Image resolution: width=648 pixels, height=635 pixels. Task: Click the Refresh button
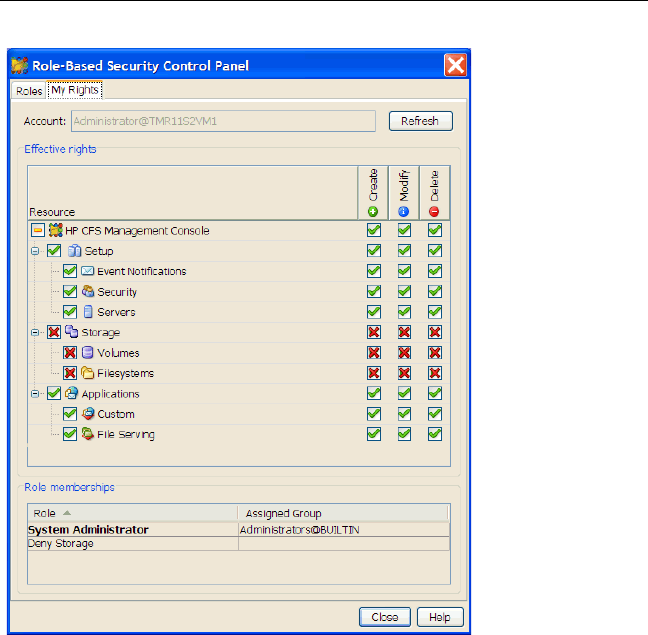pyautogui.click(x=421, y=121)
